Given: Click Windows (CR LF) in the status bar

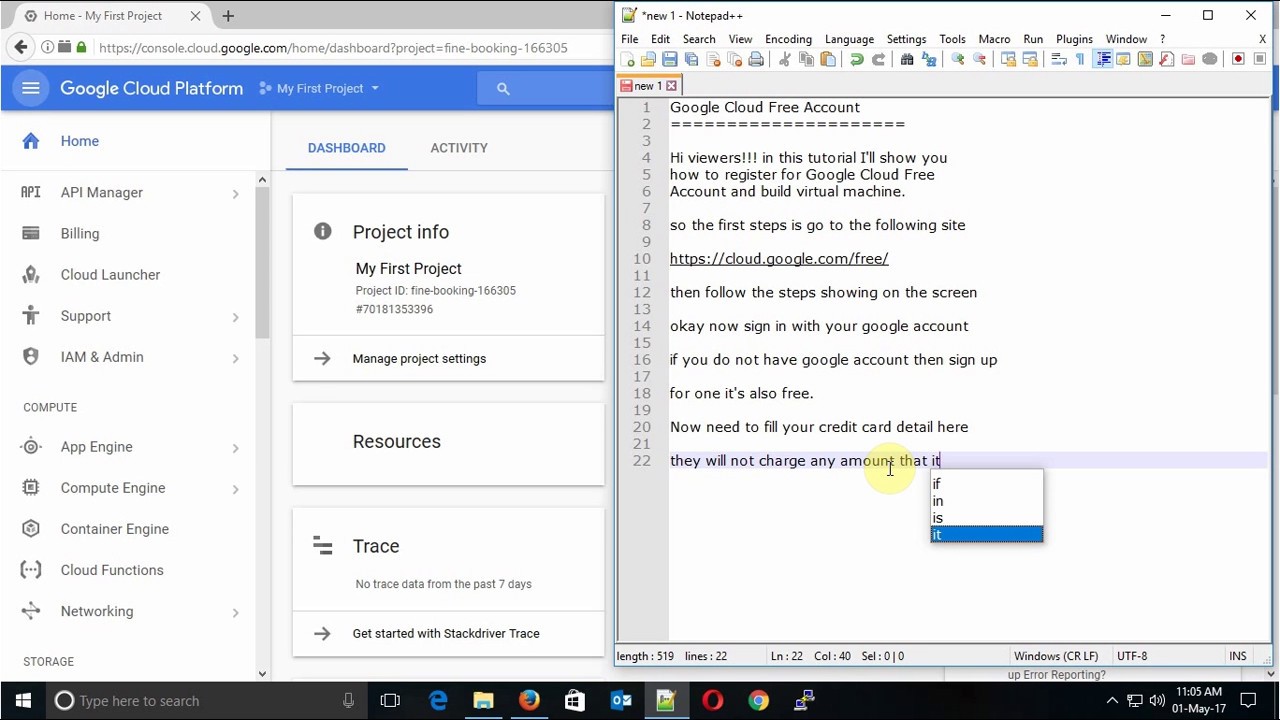Looking at the screenshot, I should tap(1056, 656).
